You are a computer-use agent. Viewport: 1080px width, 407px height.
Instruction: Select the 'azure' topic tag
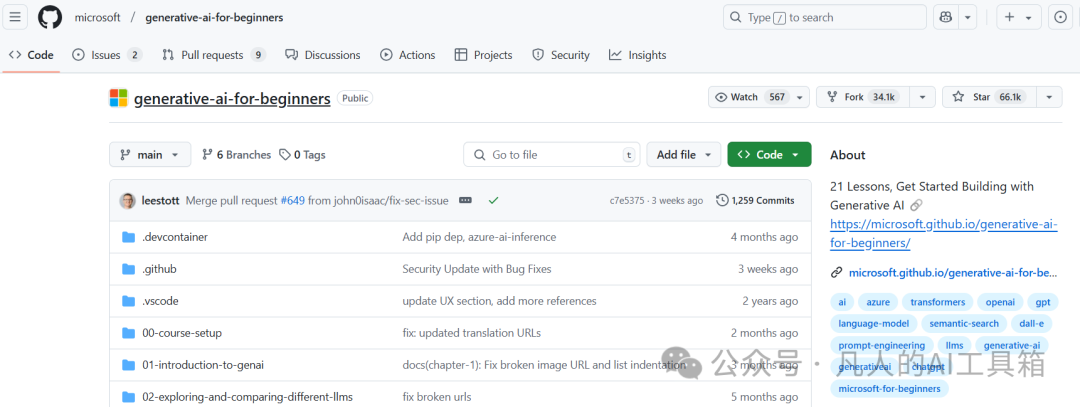(x=878, y=302)
